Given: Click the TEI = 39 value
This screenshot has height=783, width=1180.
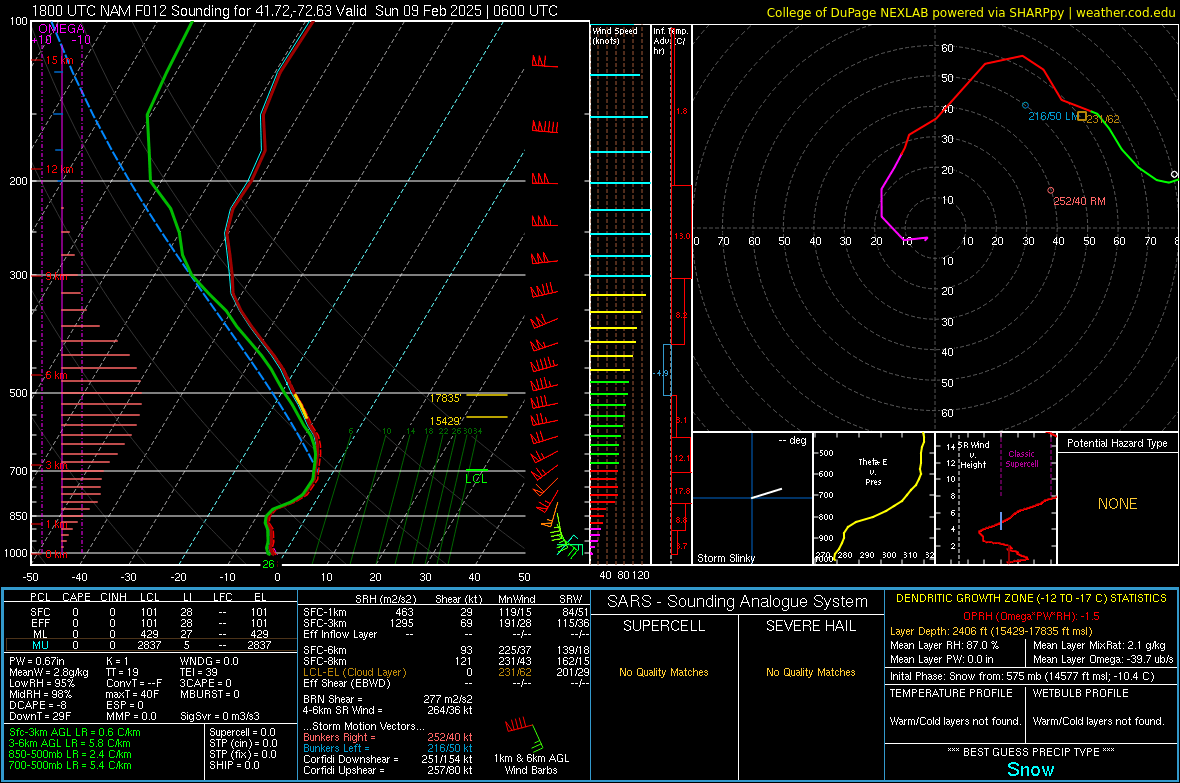Looking at the screenshot, I should [199, 672].
